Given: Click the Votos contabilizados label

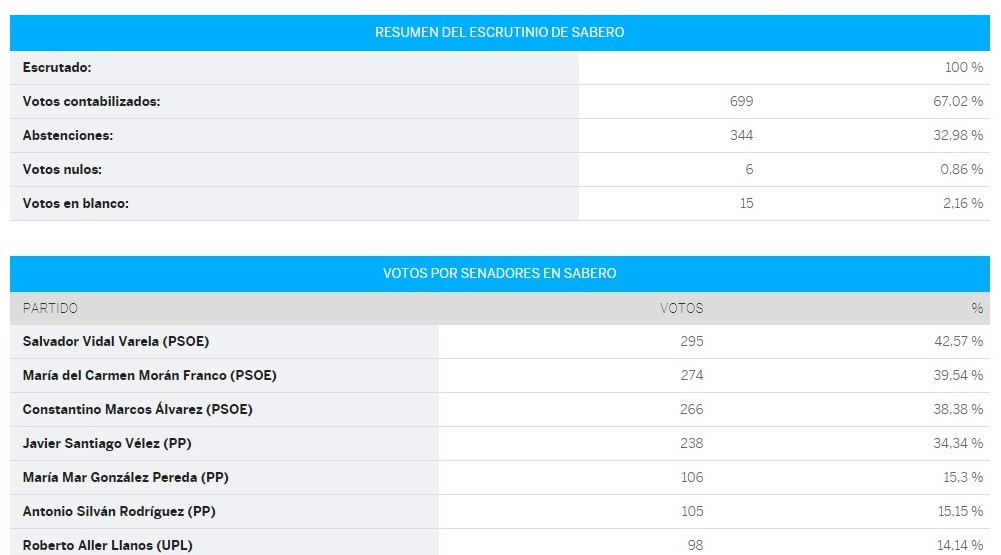Looking at the screenshot, I should coord(91,101).
